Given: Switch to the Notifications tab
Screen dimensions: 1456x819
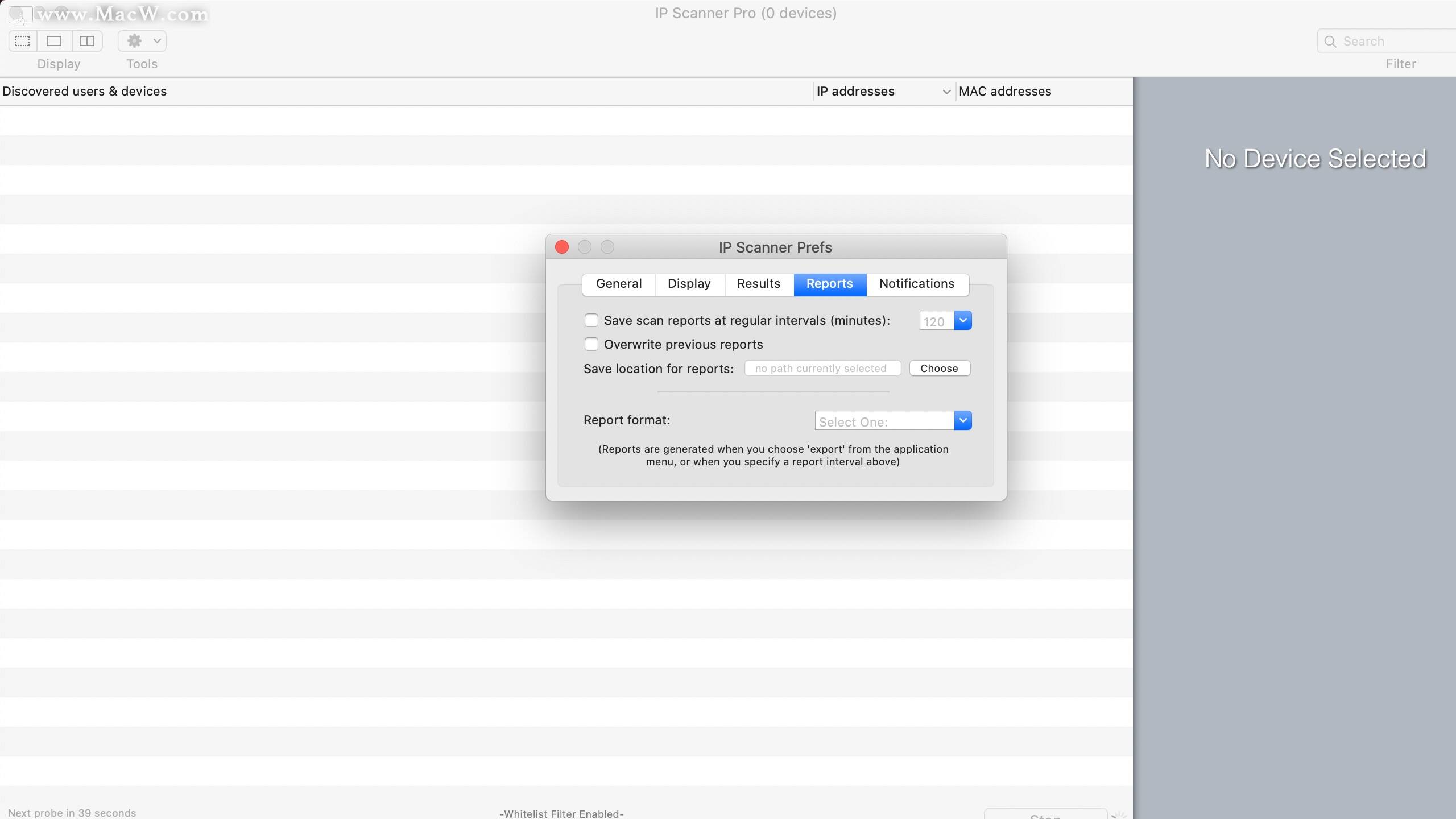Looking at the screenshot, I should 917,284.
